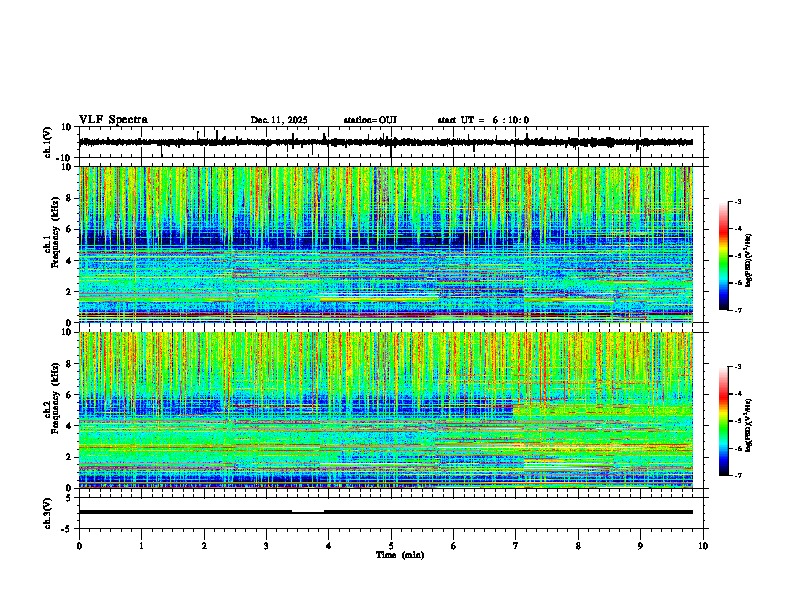Click ch.2 frequency axis tick "2"
This screenshot has height=612, width=792.
point(69,457)
